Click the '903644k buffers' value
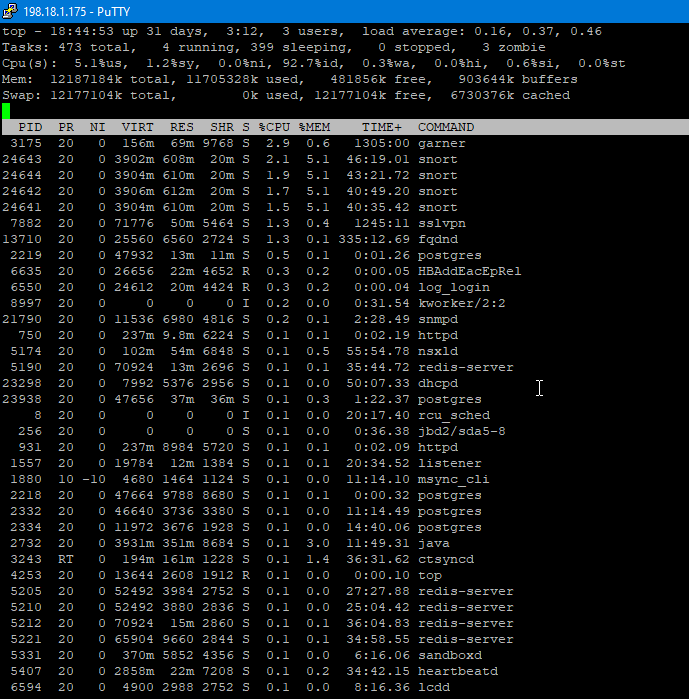 [x=518, y=80]
